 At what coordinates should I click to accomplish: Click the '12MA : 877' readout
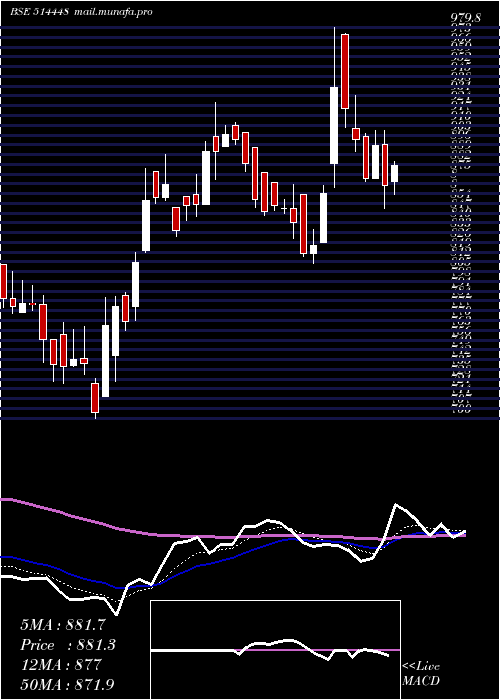coord(62,664)
